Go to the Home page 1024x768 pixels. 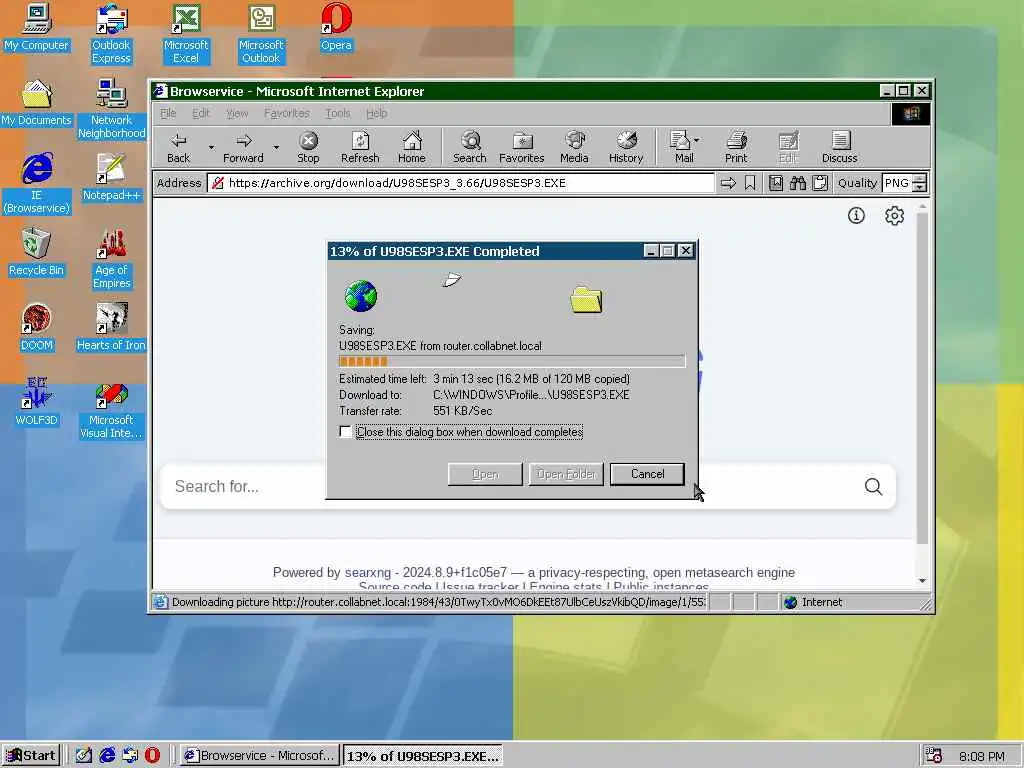point(411,148)
